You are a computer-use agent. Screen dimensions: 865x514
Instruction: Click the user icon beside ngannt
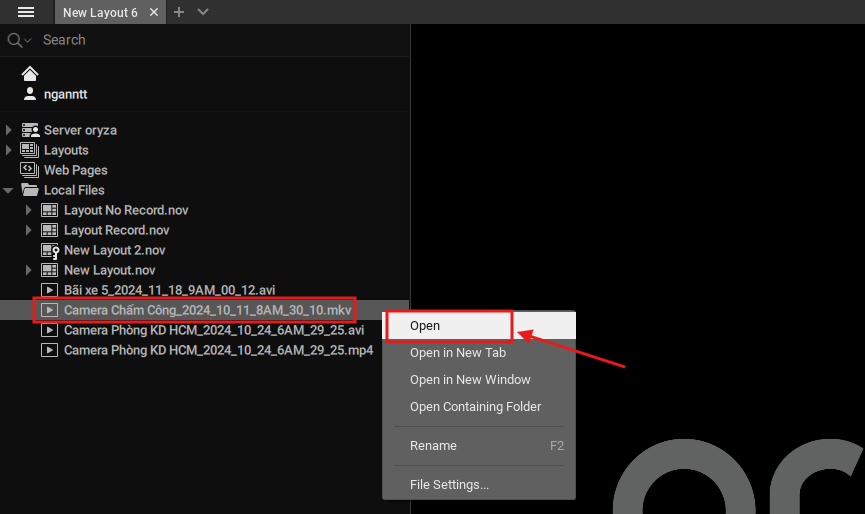tap(30, 94)
